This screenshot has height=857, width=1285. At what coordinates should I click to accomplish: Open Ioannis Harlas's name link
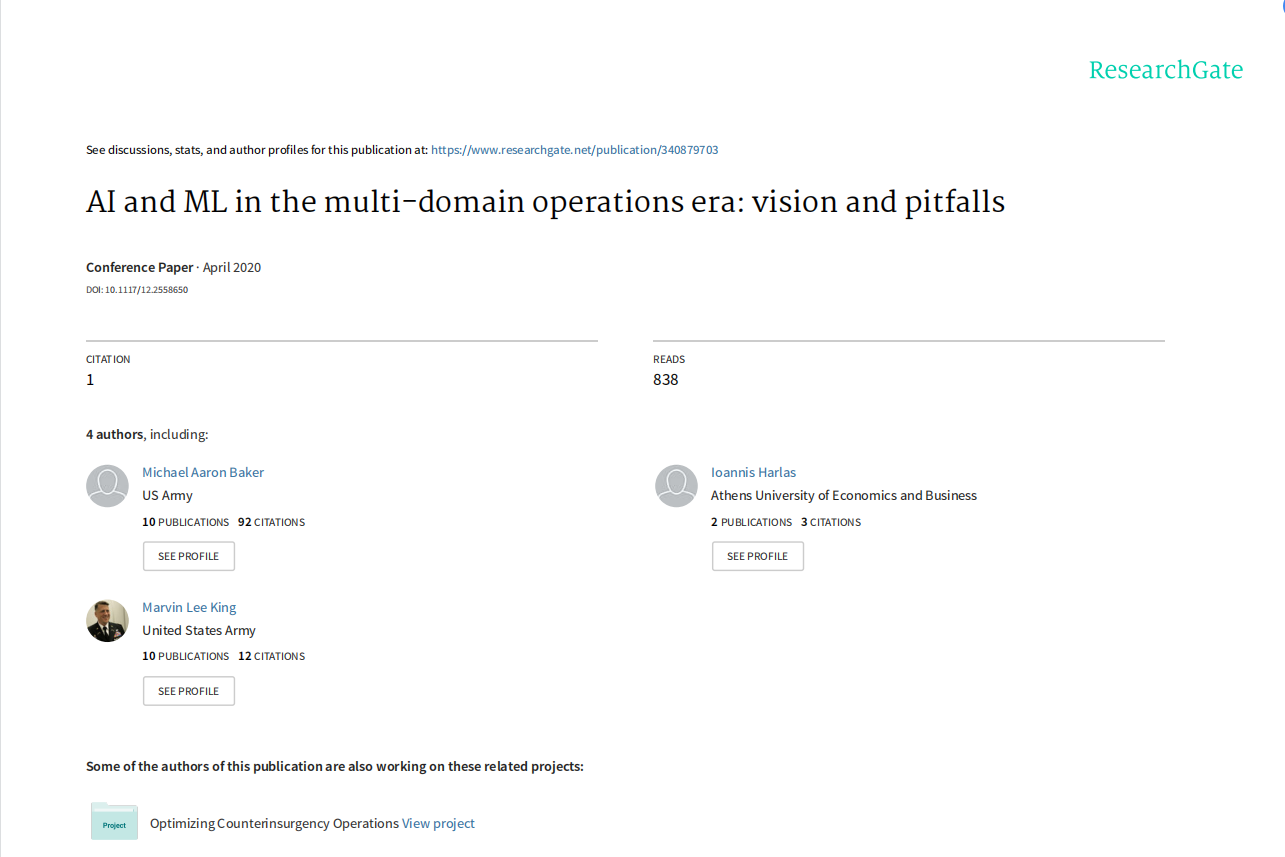pos(753,472)
